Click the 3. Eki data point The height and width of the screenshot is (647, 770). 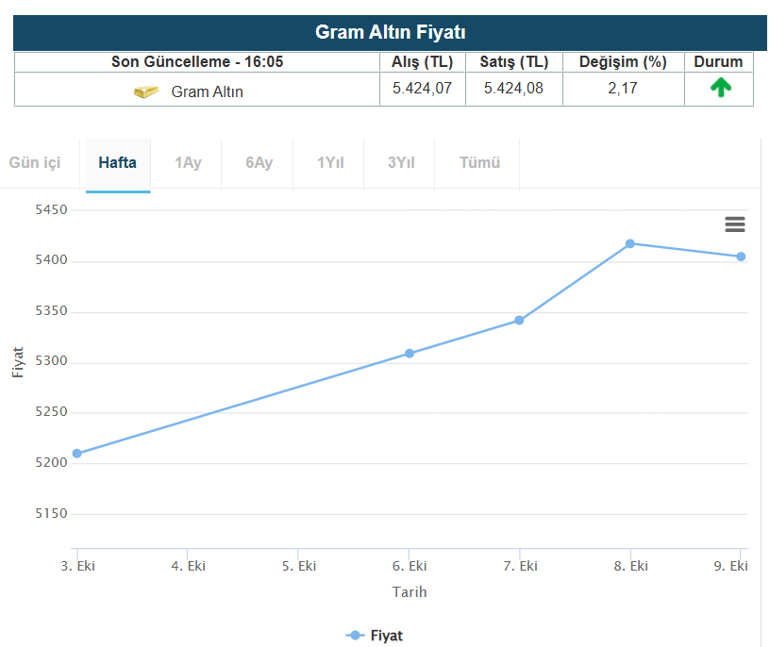[x=77, y=453]
